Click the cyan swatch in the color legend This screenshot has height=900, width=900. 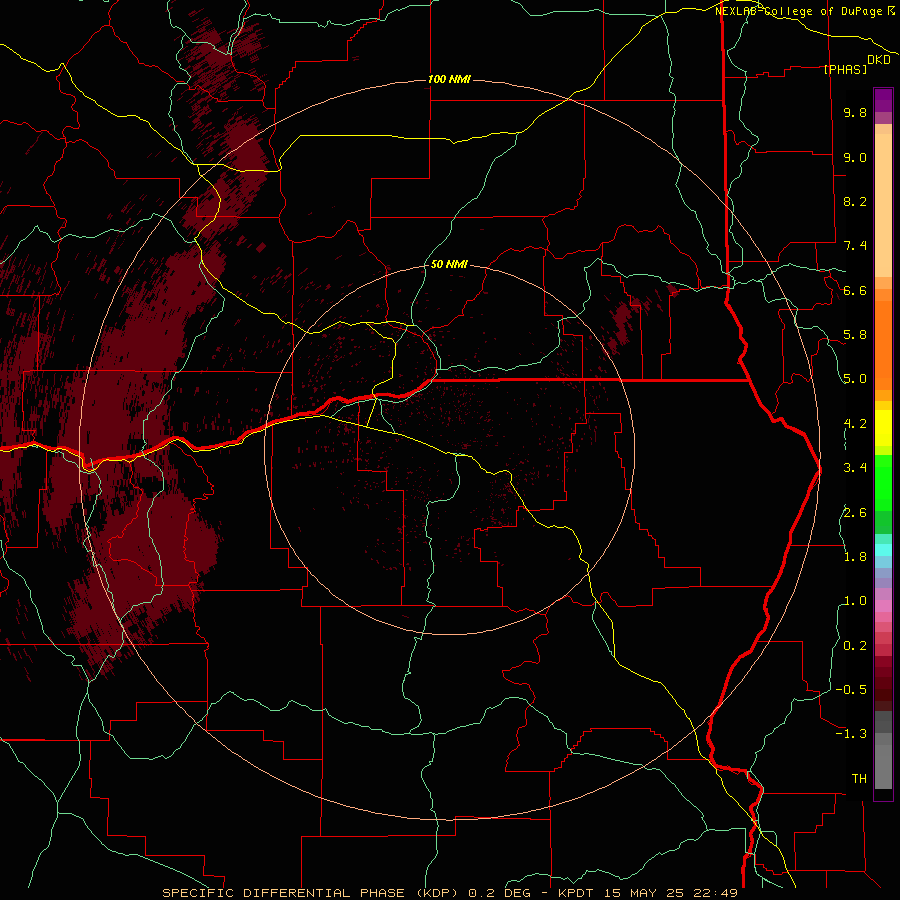coord(883,550)
